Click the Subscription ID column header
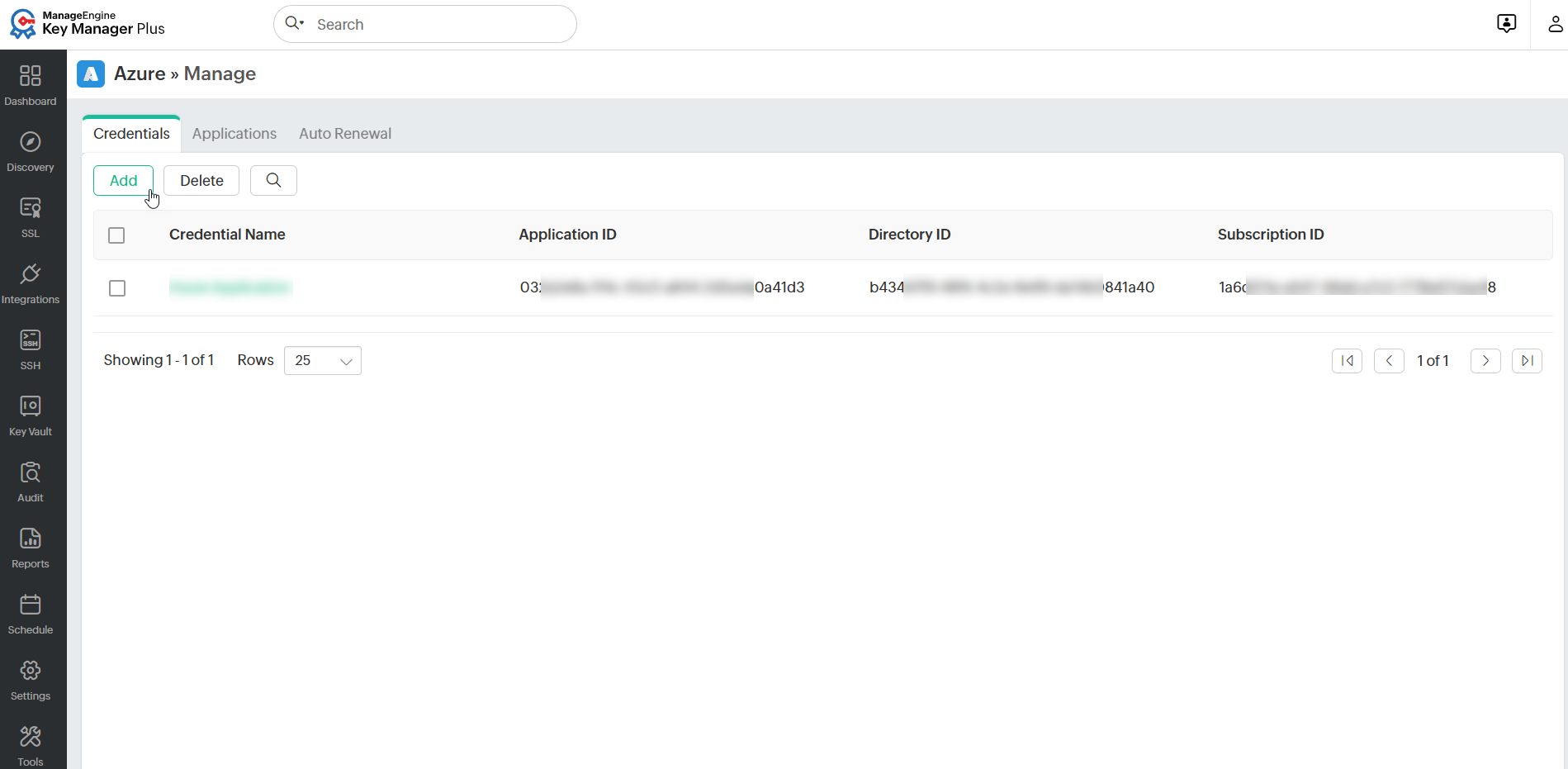 pos(1271,235)
